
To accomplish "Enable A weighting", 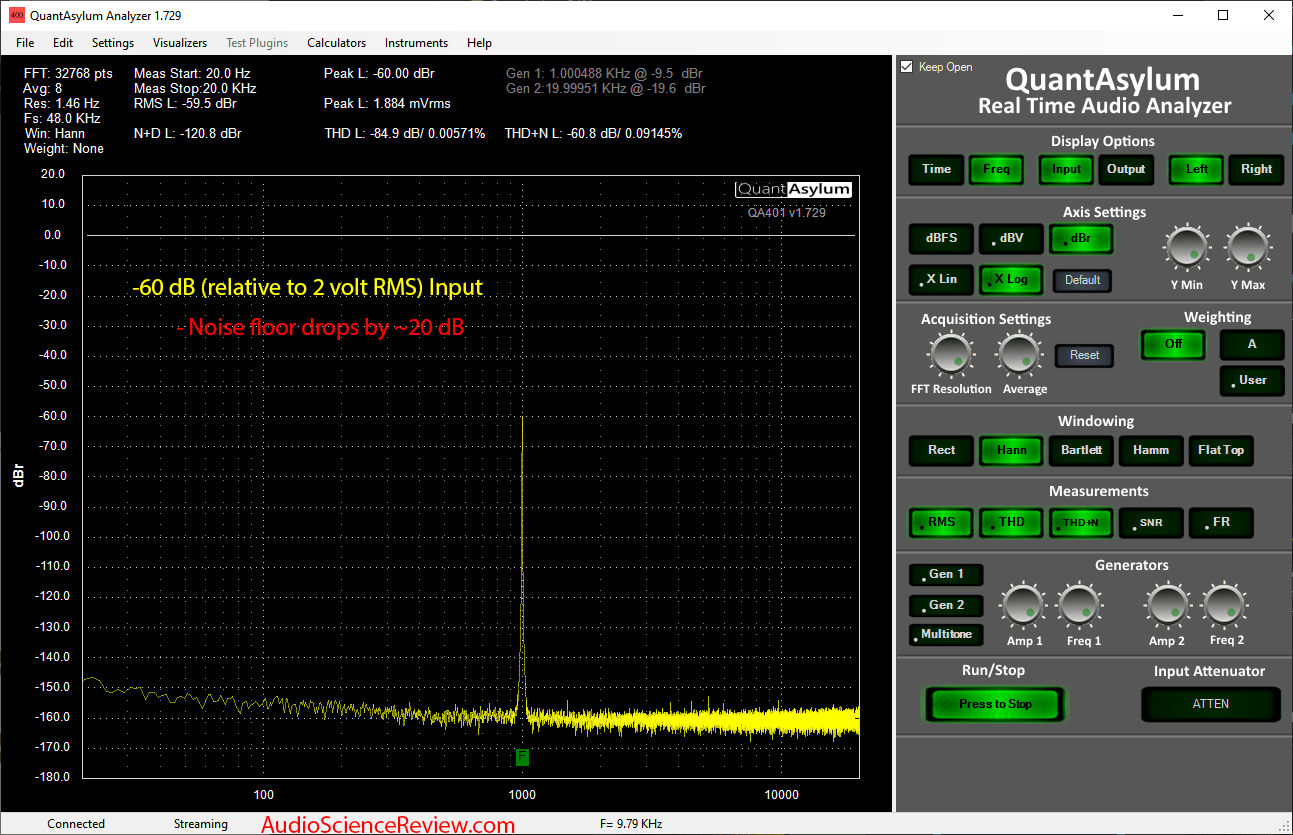I will pos(1251,345).
